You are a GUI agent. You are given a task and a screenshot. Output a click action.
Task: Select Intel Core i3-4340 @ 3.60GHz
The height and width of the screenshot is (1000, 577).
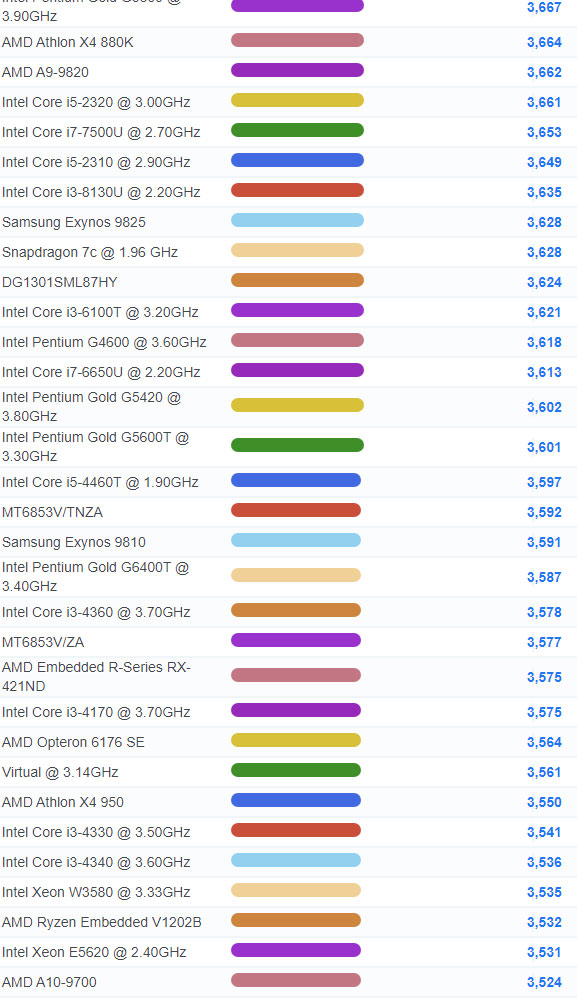pyautogui.click(x=96, y=862)
